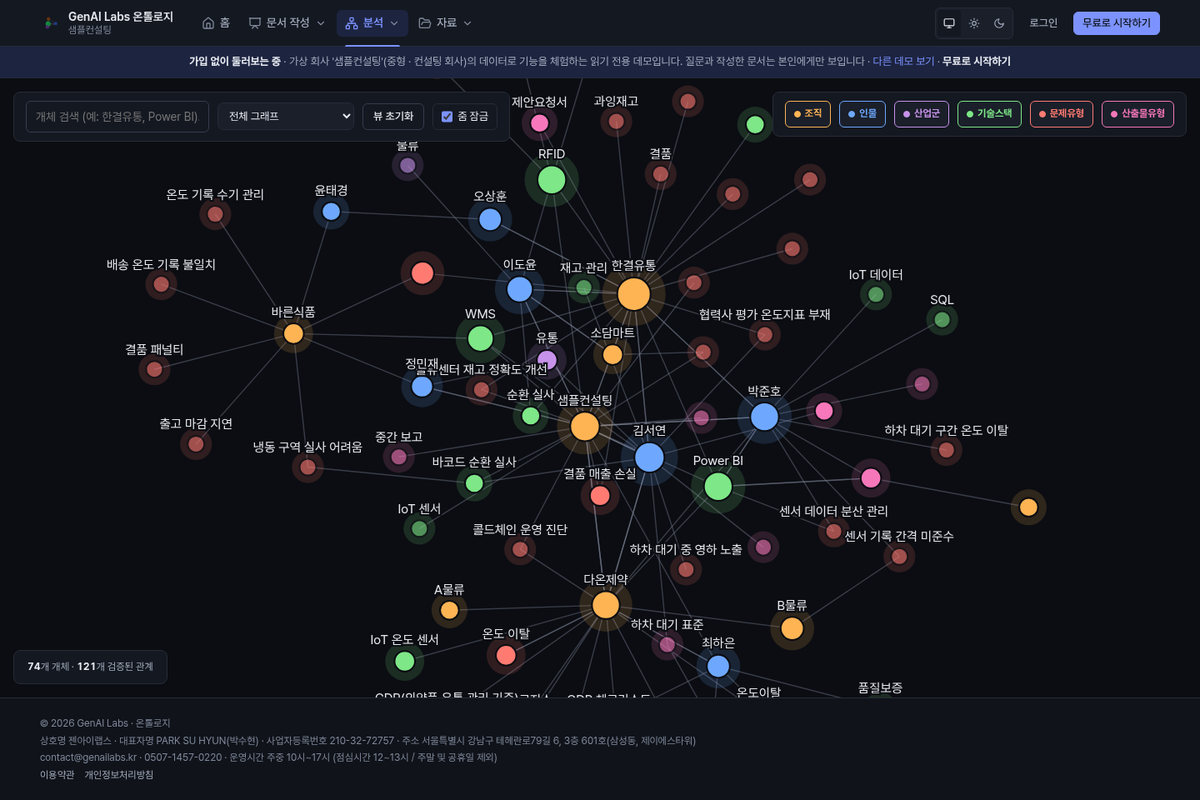Viewport: 1200px width, 800px height.
Task: Go to the 홈 menu item
Action: pyautogui.click(x=216, y=23)
